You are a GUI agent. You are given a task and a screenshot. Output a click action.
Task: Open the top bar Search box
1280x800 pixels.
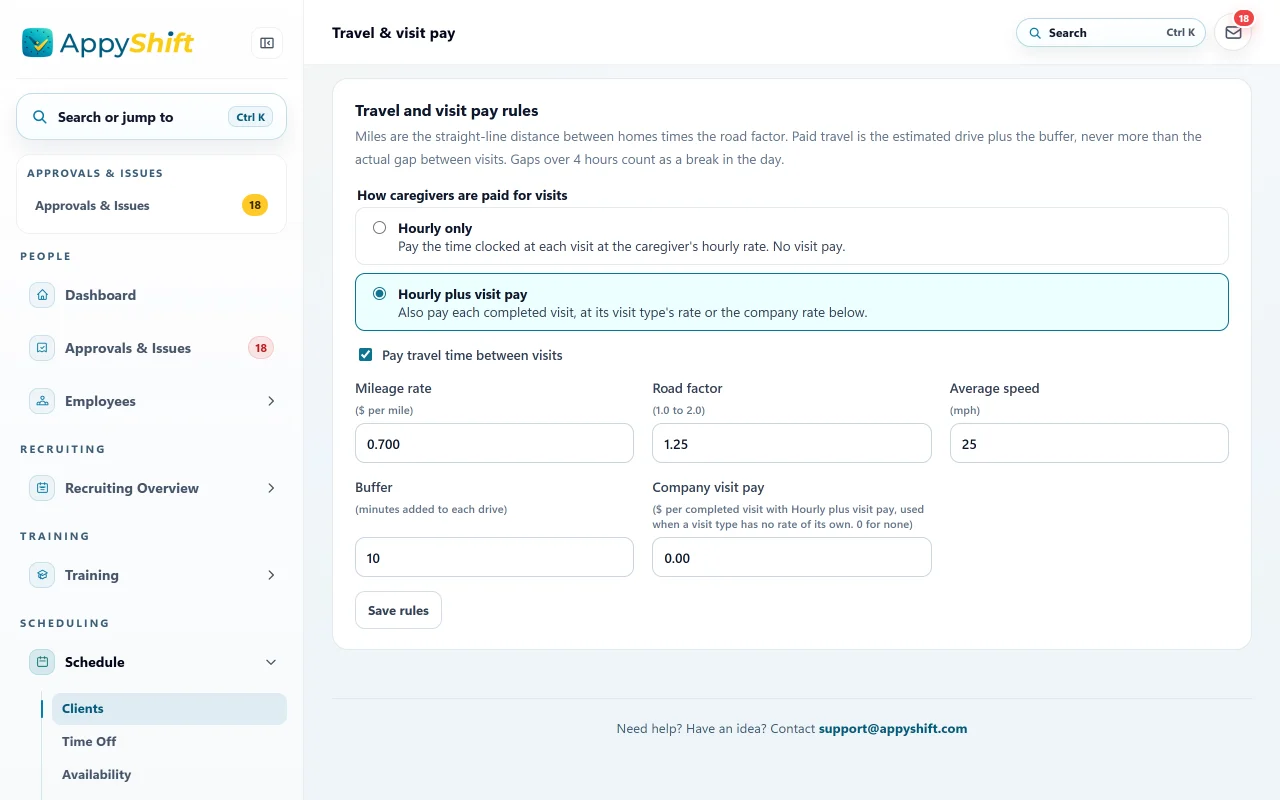click(x=1111, y=33)
